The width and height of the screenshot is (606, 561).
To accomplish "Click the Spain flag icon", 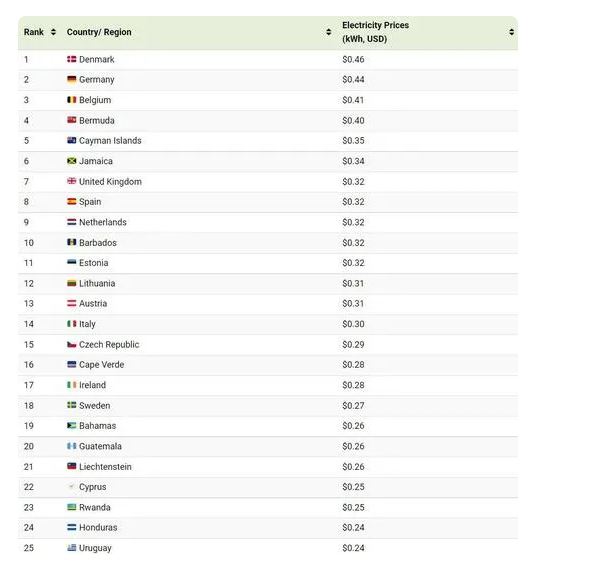I will [x=72, y=201].
